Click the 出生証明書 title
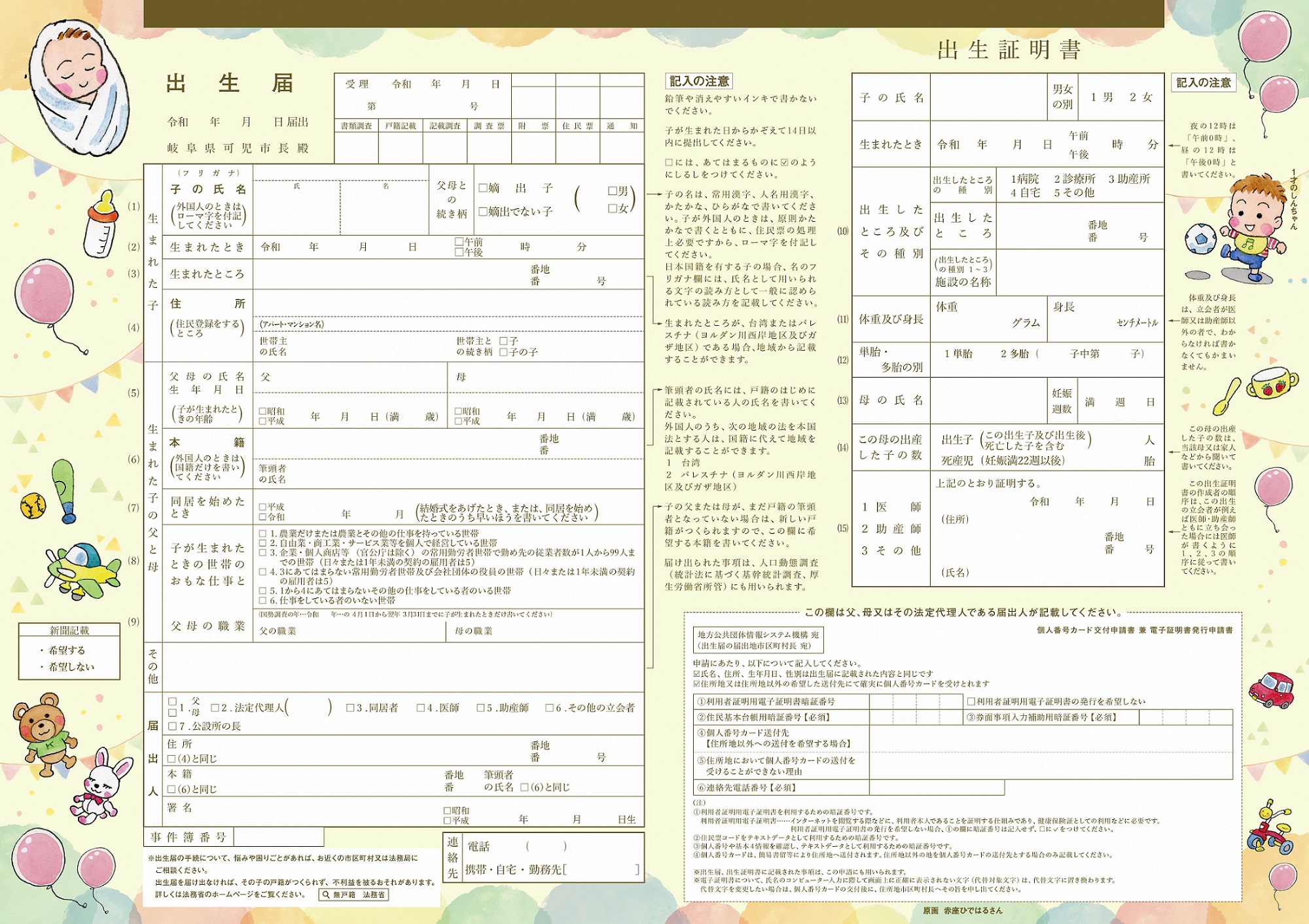Image resolution: width=1309 pixels, height=924 pixels. coord(1009,50)
